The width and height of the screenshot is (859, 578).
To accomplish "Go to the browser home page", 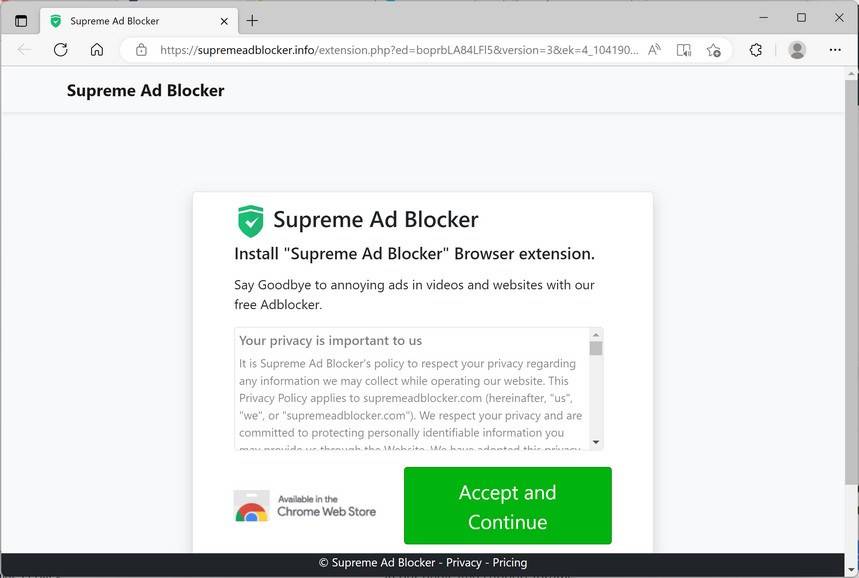I will 97,50.
